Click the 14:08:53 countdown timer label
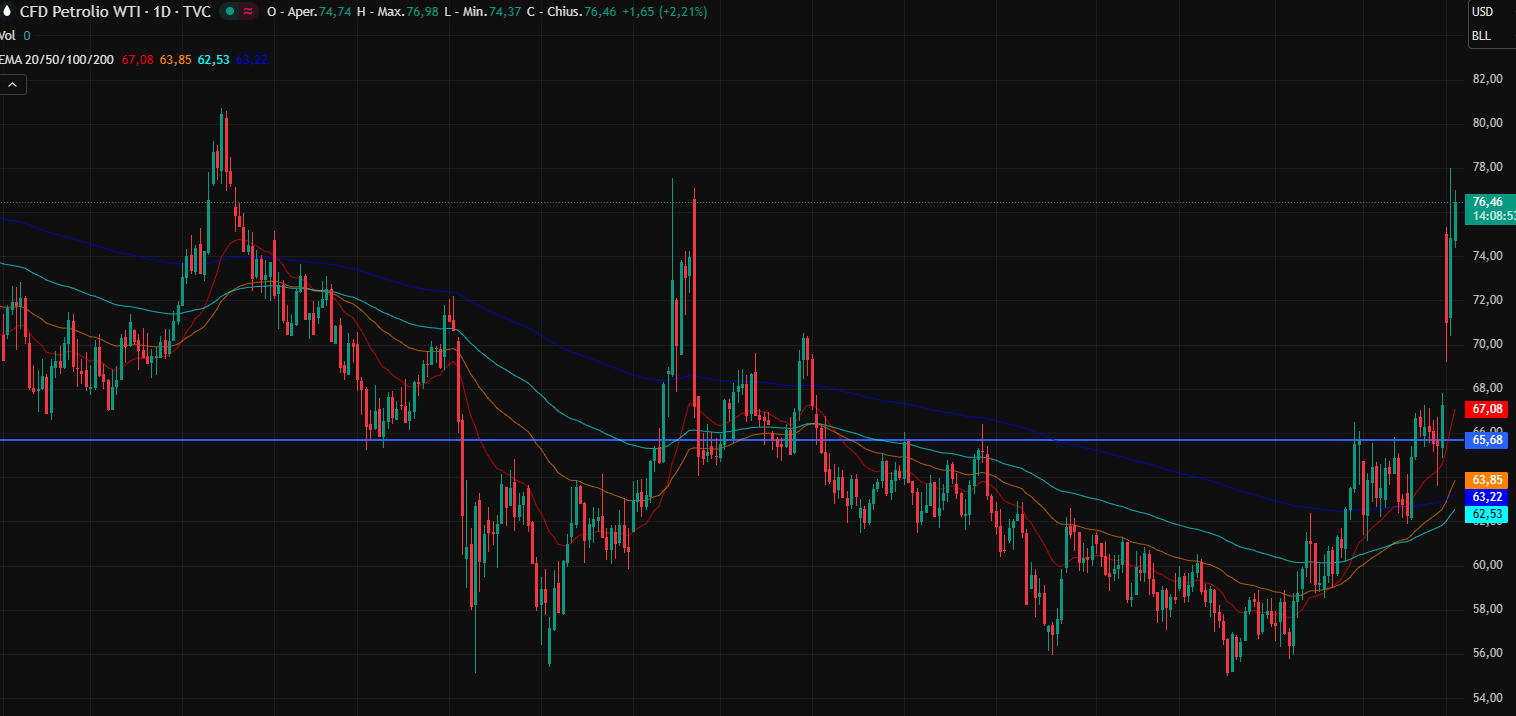Screen dimensions: 1516x716 [x=1494, y=216]
